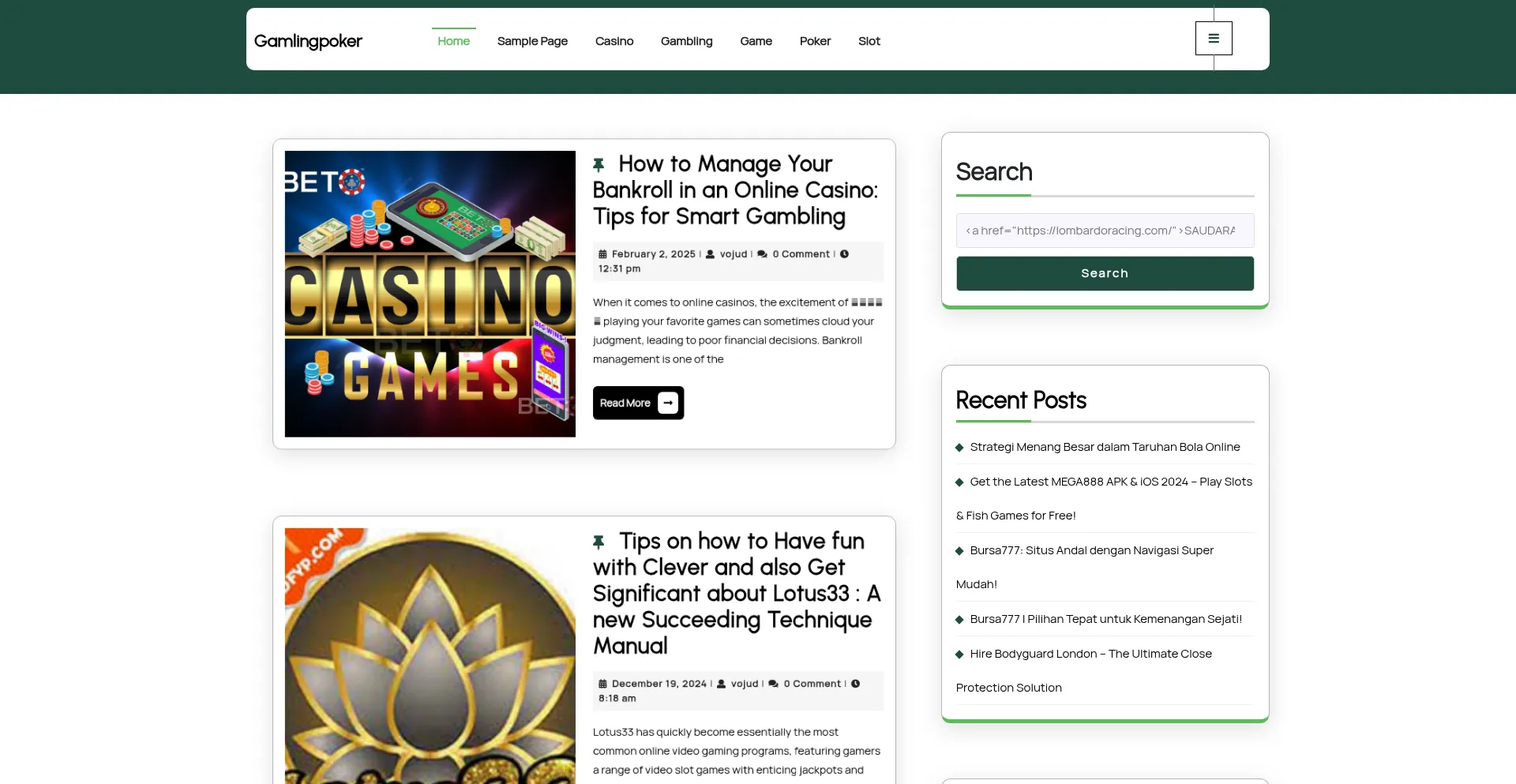Viewport: 1516px width, 784px height.
Task: Open the hamburger menu icon
Action: coord(1213,39)
